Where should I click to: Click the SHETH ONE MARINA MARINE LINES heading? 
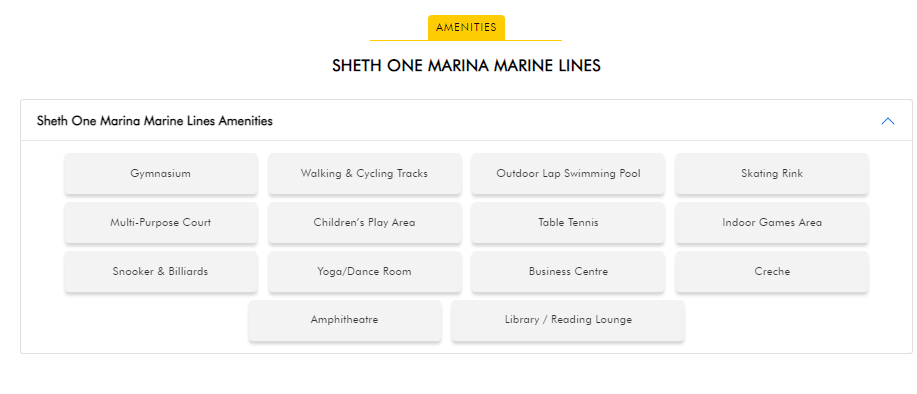pos(466,65)
